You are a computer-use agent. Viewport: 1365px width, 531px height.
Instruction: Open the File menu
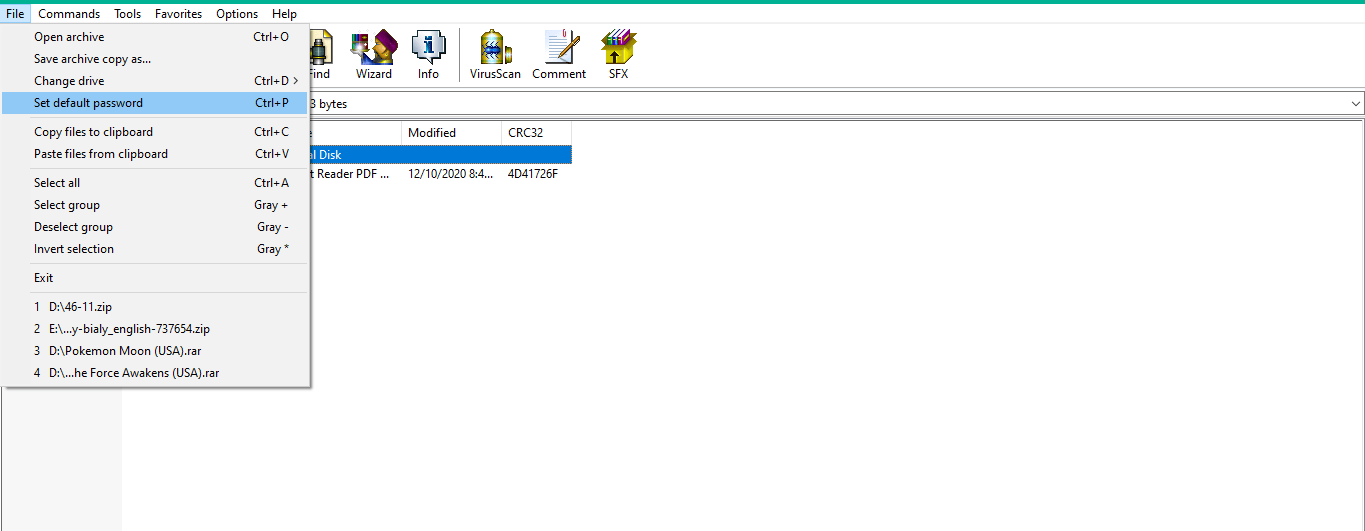(x=15, y=14)
